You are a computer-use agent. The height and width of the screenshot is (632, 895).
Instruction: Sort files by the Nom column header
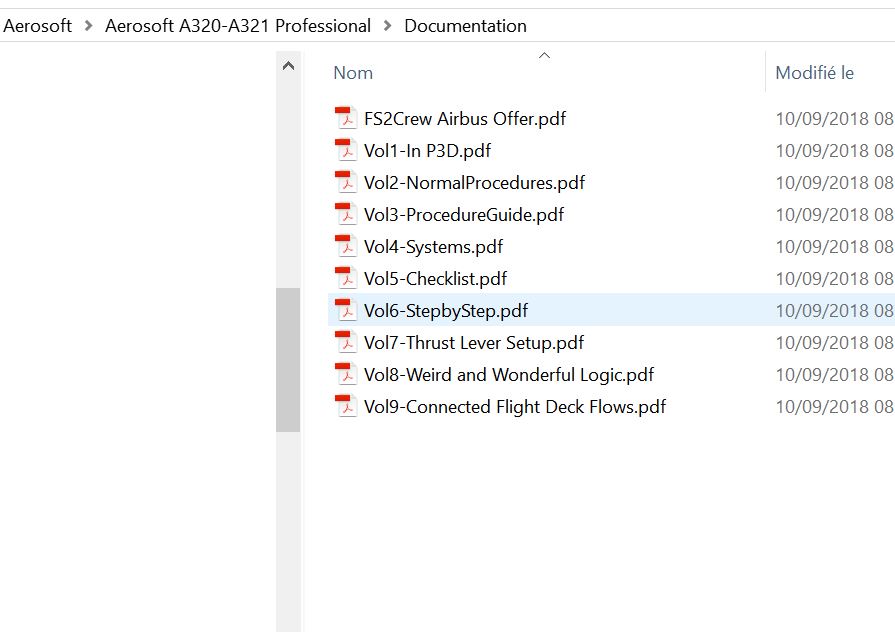point(353,73)
